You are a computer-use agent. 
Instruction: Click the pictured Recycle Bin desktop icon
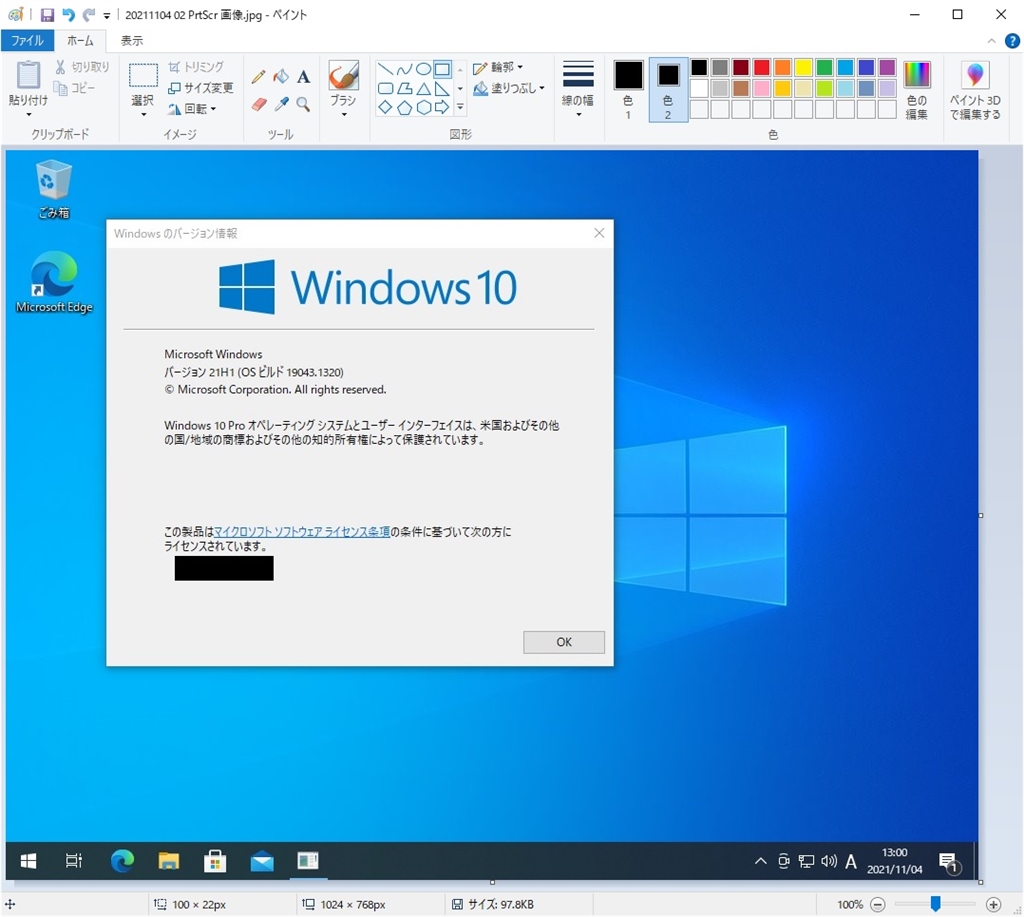(53, 189)
